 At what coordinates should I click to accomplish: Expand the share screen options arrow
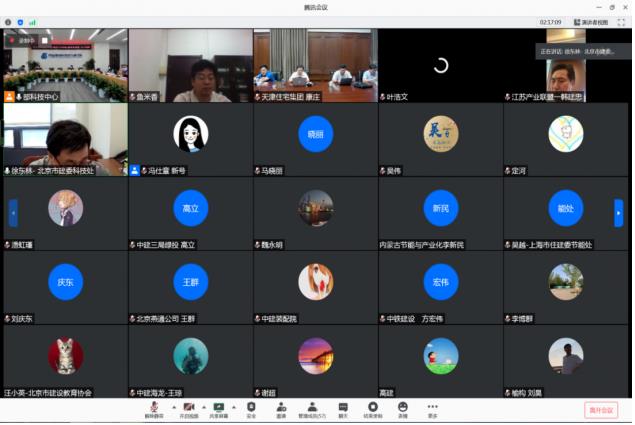pyautogui.click(x=234, y=407)
